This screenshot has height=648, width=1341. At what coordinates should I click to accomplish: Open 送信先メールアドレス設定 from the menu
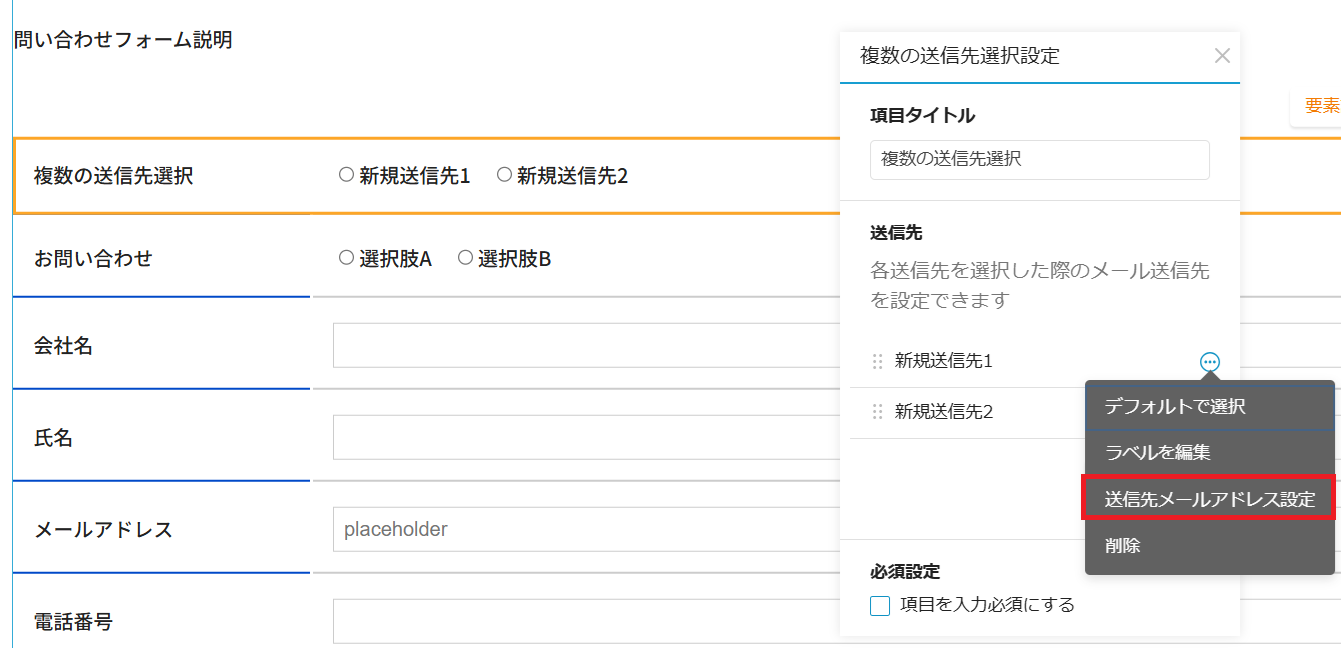coord(1209,499)
